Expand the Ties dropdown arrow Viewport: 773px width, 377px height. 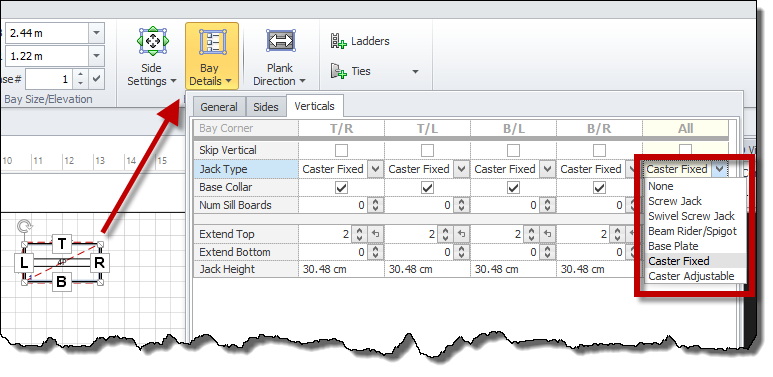click(x=415, y=72)
